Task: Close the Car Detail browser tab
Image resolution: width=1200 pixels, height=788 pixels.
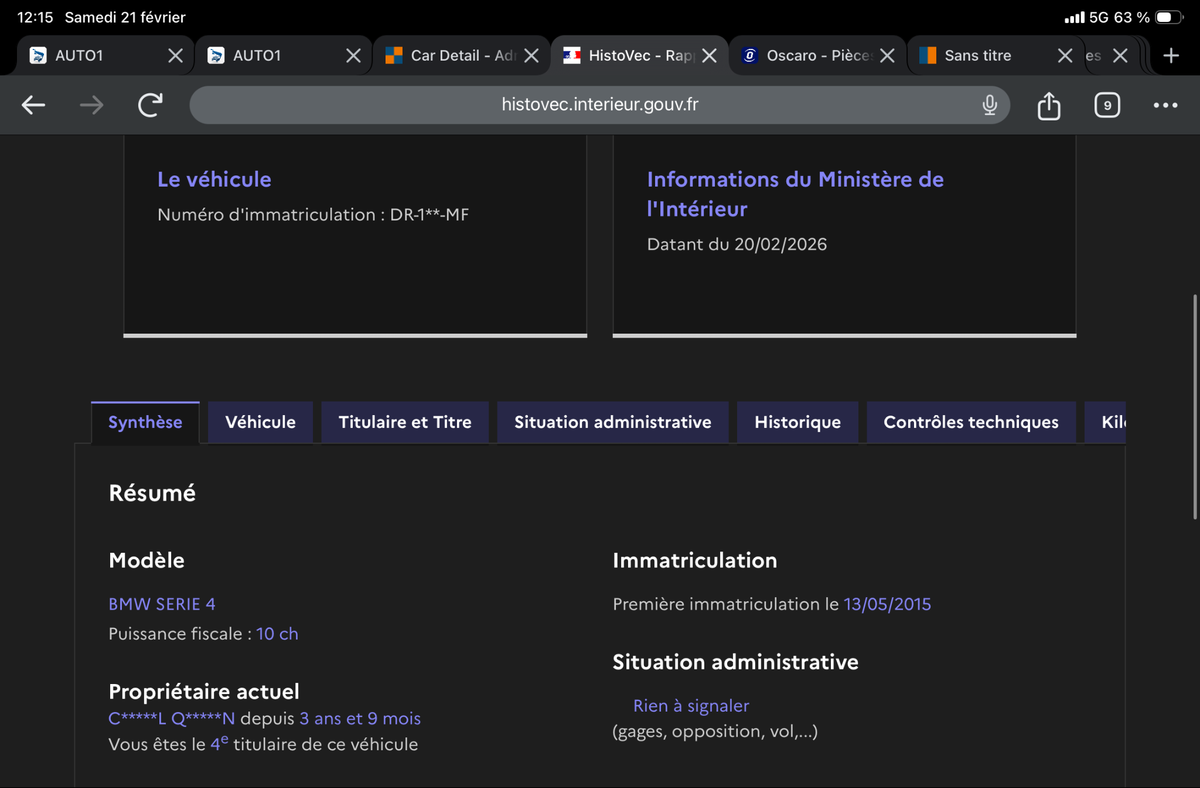Action: tap(531, 56)
